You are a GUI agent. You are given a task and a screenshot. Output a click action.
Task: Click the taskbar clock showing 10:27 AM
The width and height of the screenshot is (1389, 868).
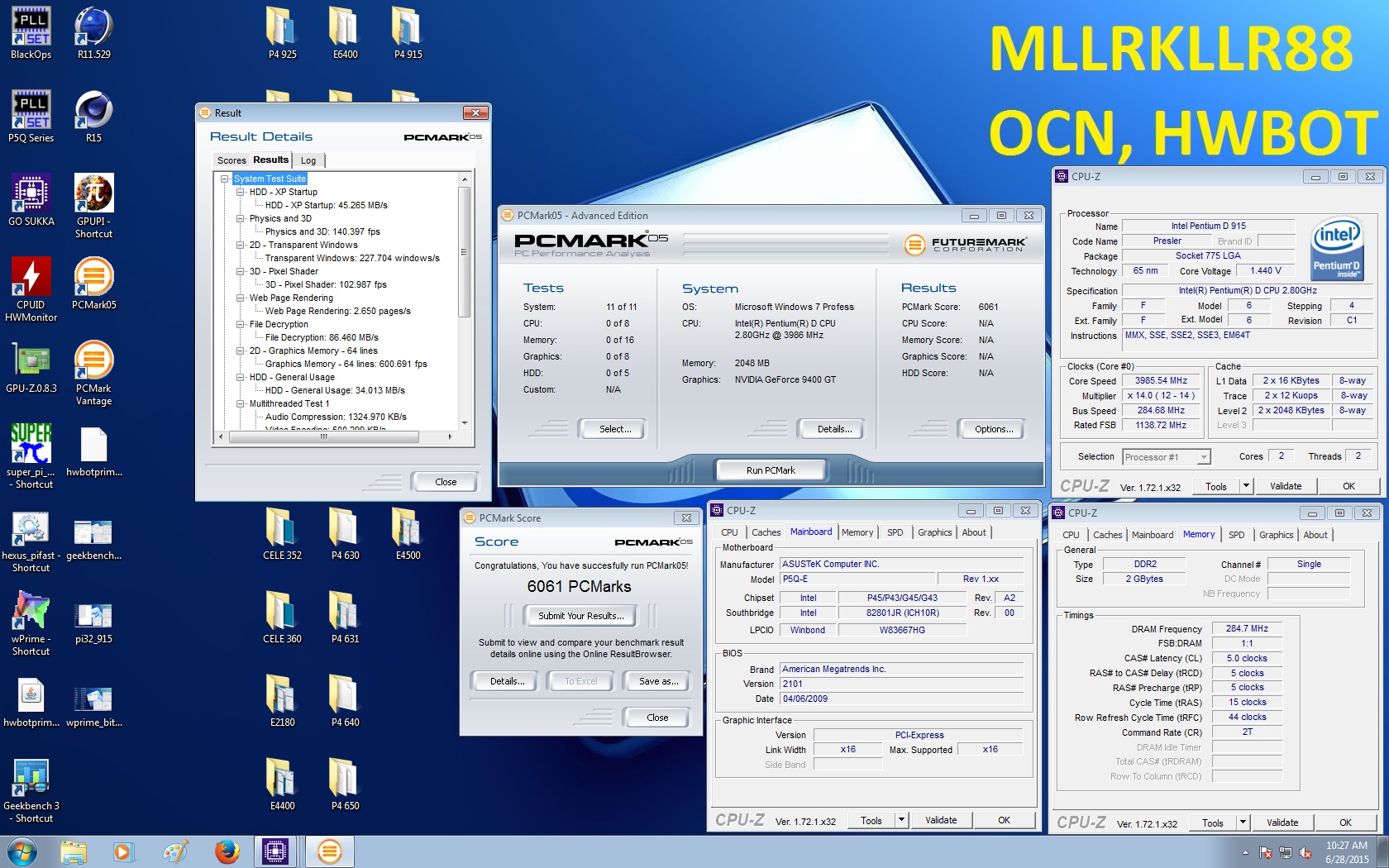(x=1347, y=852)
